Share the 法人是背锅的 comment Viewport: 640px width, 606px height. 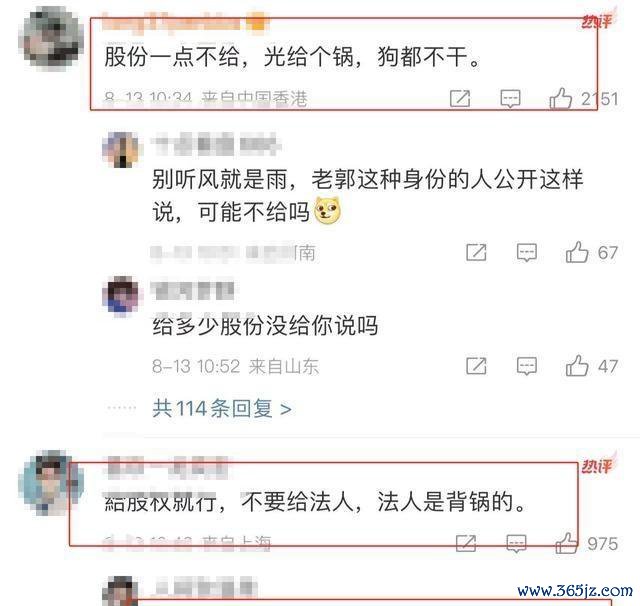(466, 543)
